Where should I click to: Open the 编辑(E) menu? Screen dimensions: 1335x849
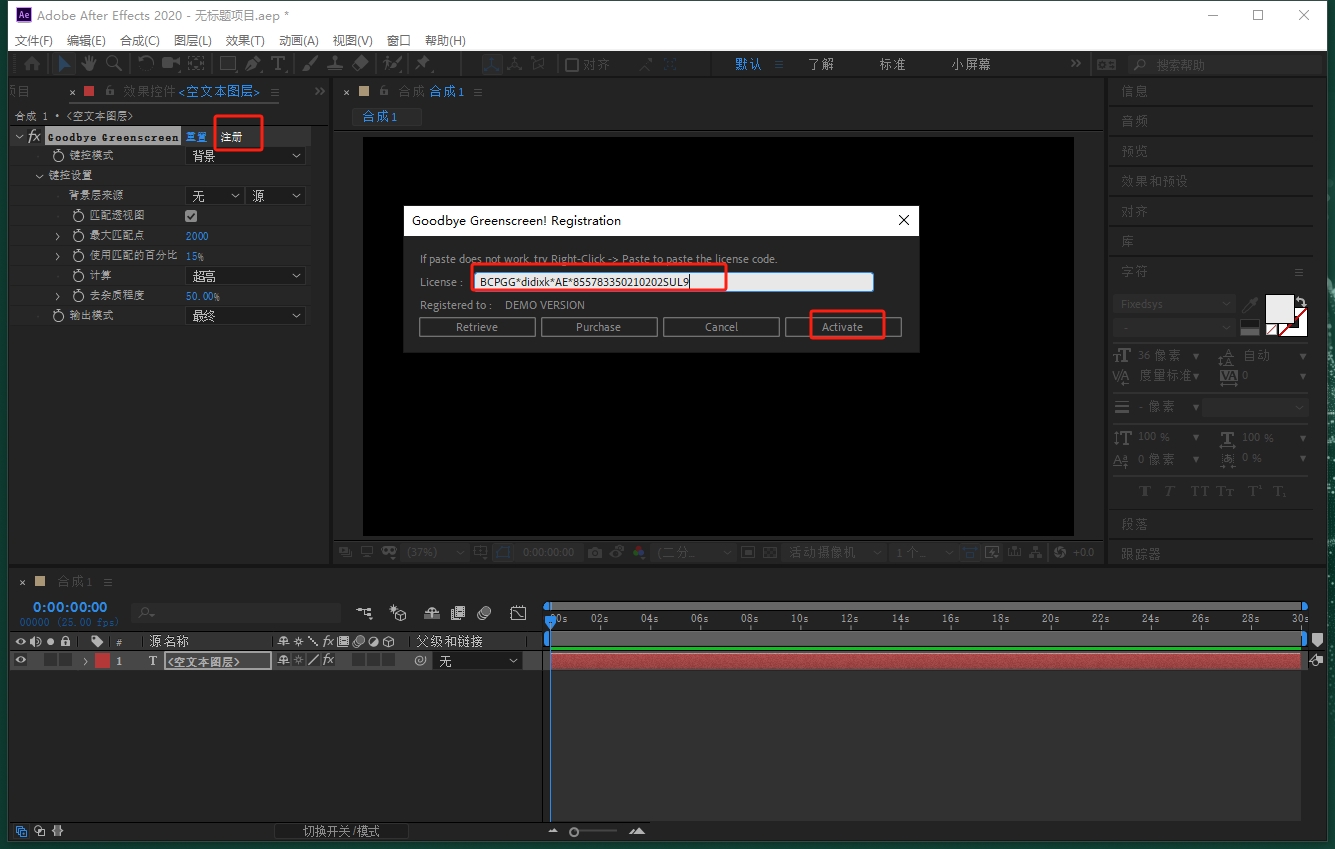click(86, 40)
